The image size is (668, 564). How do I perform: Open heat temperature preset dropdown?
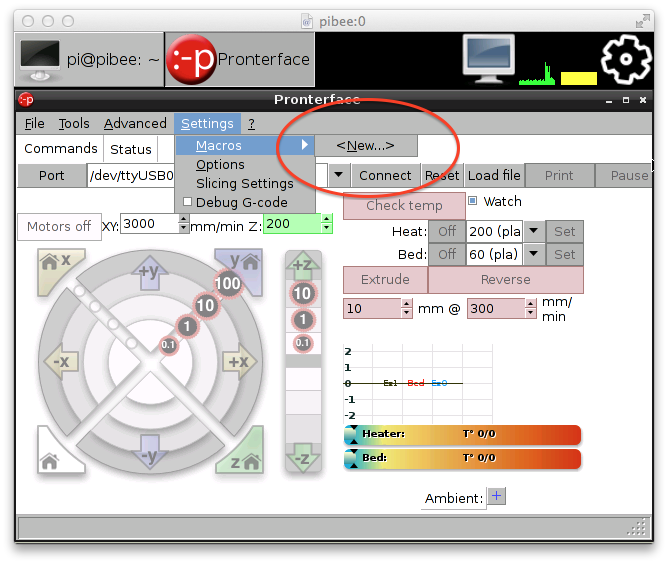click(x=533, y=231)
